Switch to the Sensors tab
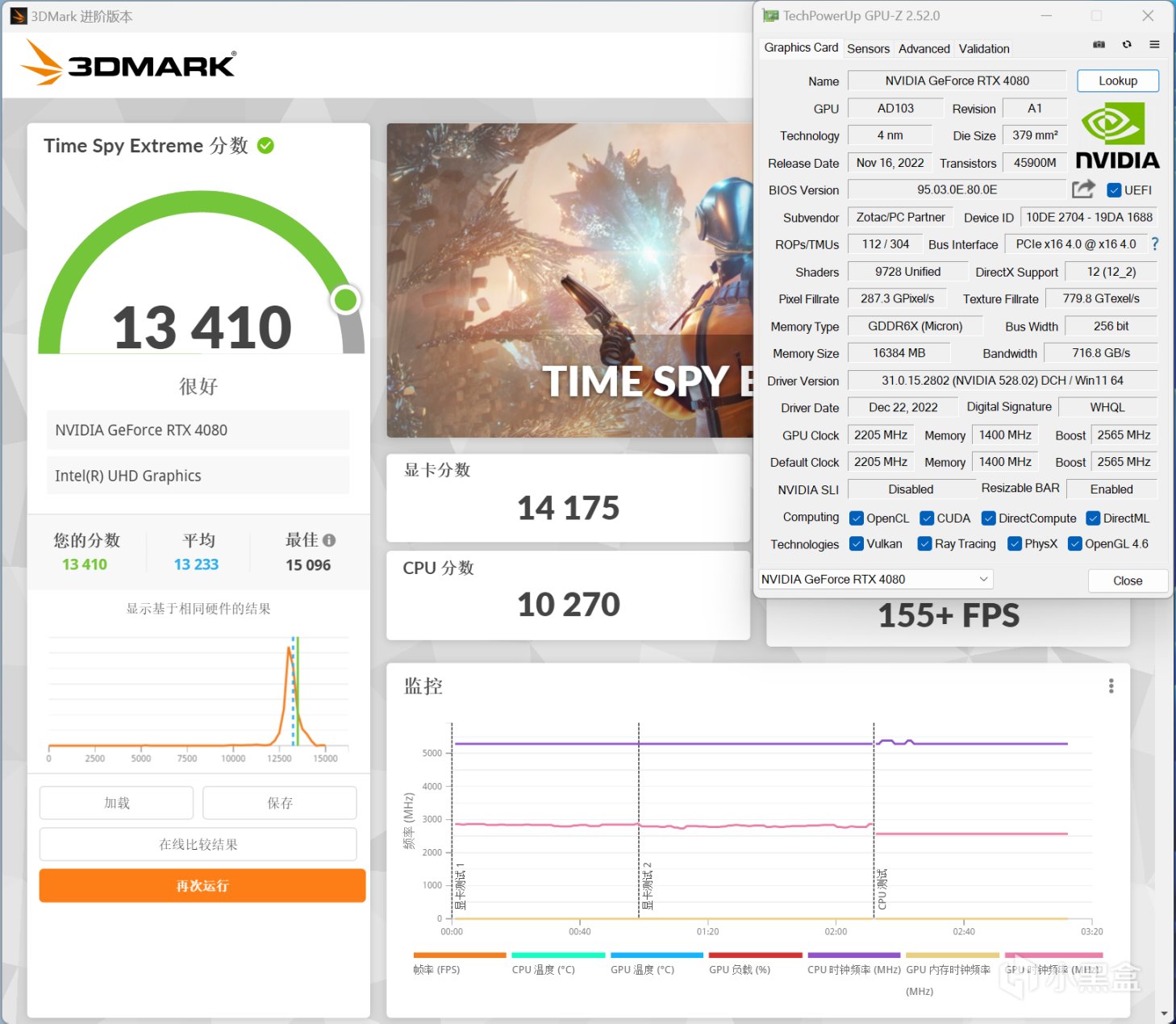 [868, 48]
